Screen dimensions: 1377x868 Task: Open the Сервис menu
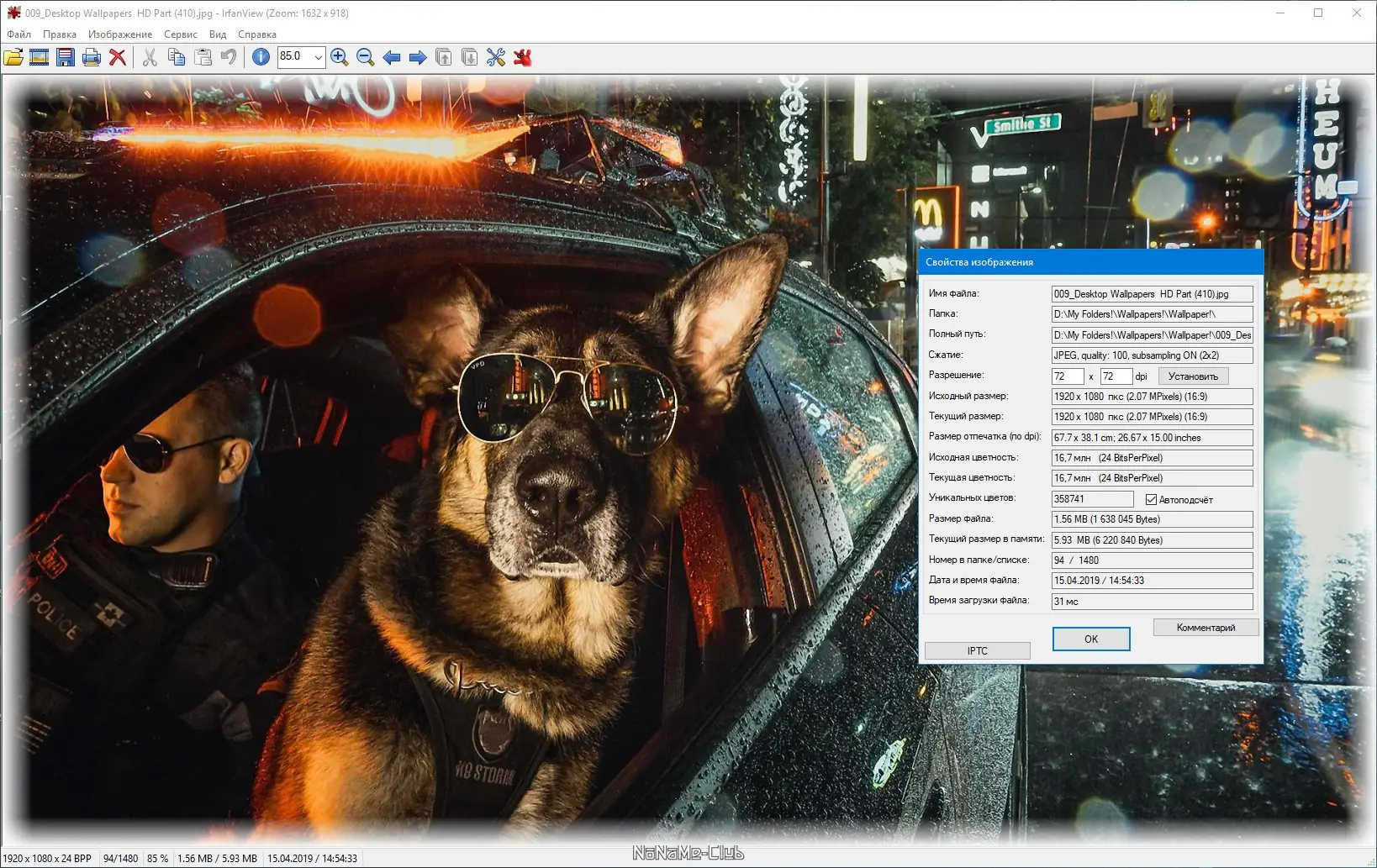coord(180,34)
